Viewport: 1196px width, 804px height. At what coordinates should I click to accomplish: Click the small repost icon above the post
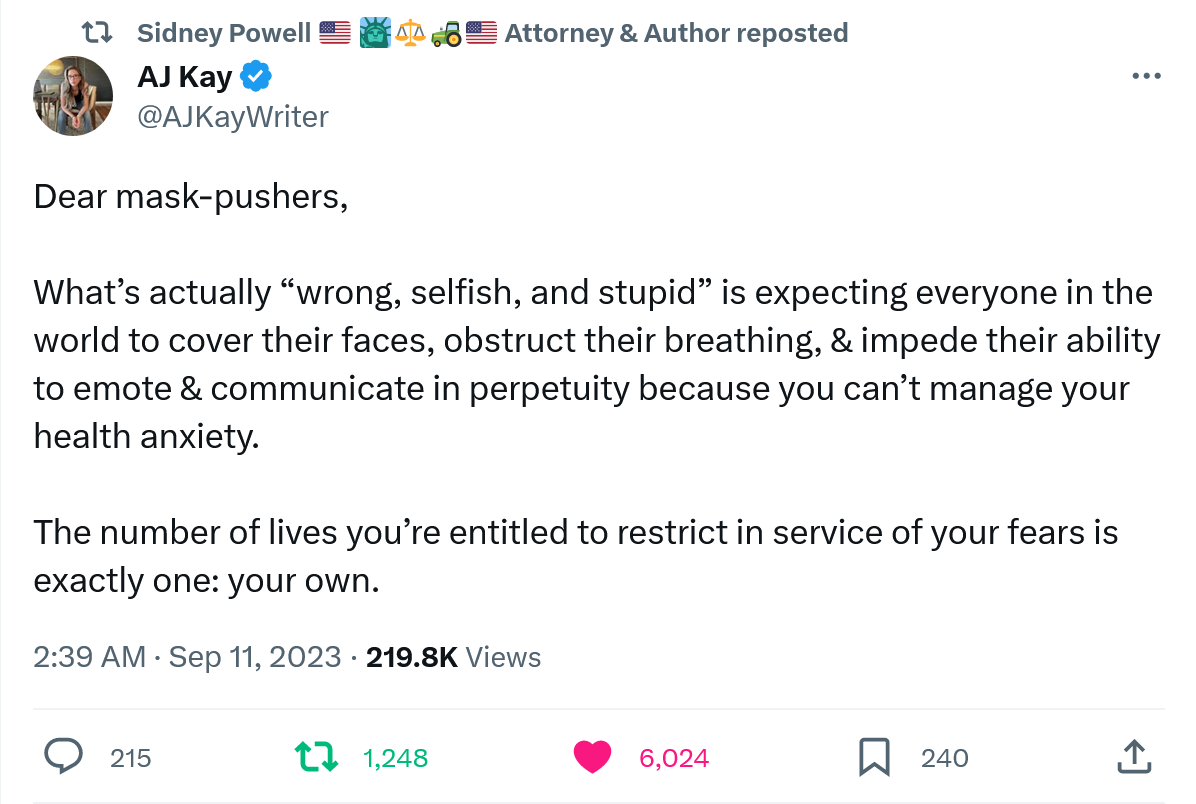click(96, 33)
